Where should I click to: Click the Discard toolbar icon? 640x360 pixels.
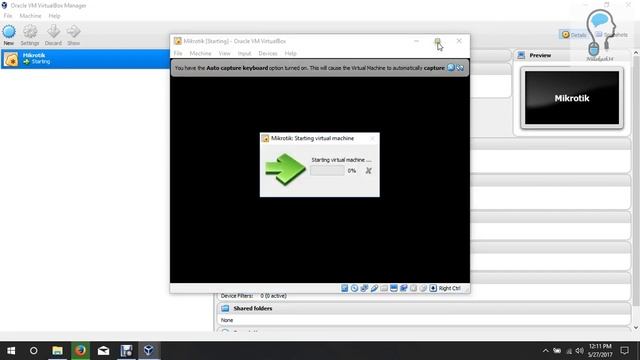pyautogui.click(x=53, y=35)
